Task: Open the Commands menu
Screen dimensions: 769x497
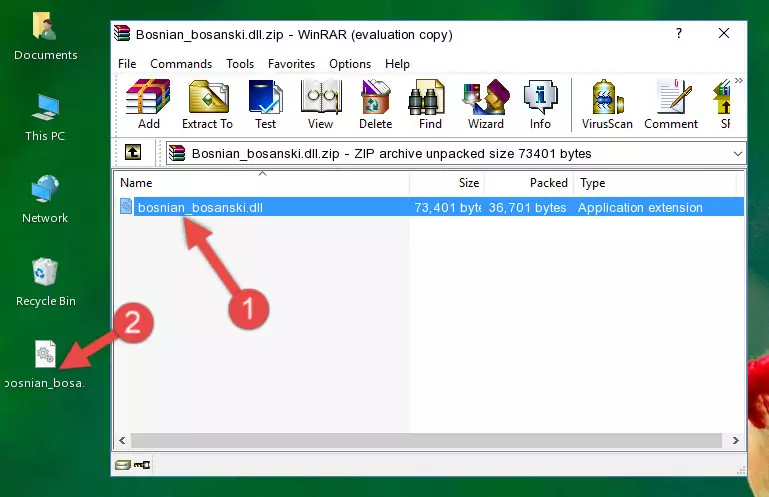Action: (x=181, y=64)
